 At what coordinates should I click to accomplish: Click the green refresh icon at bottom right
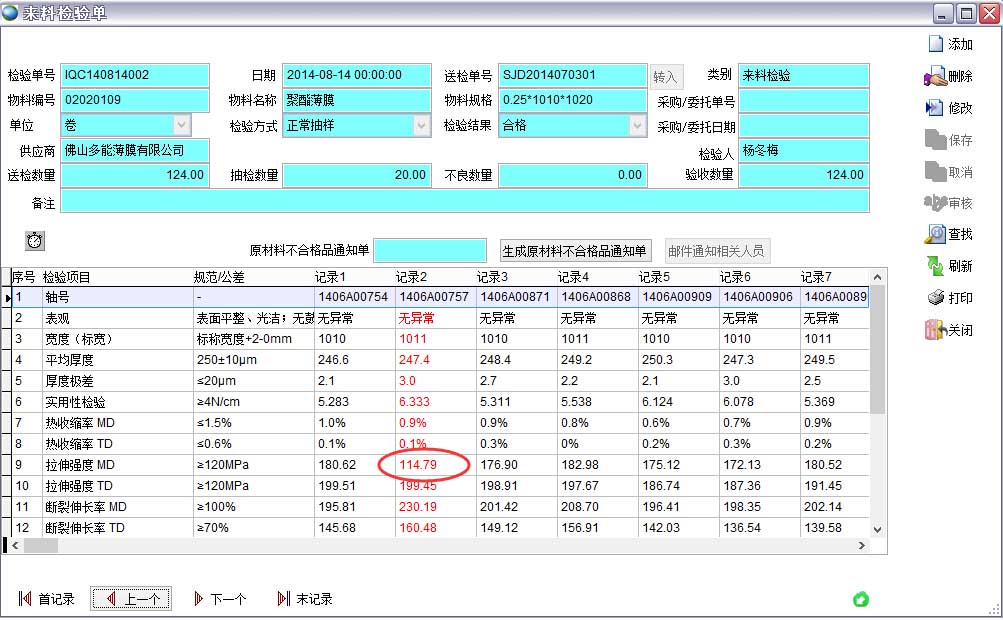[861, 598]
